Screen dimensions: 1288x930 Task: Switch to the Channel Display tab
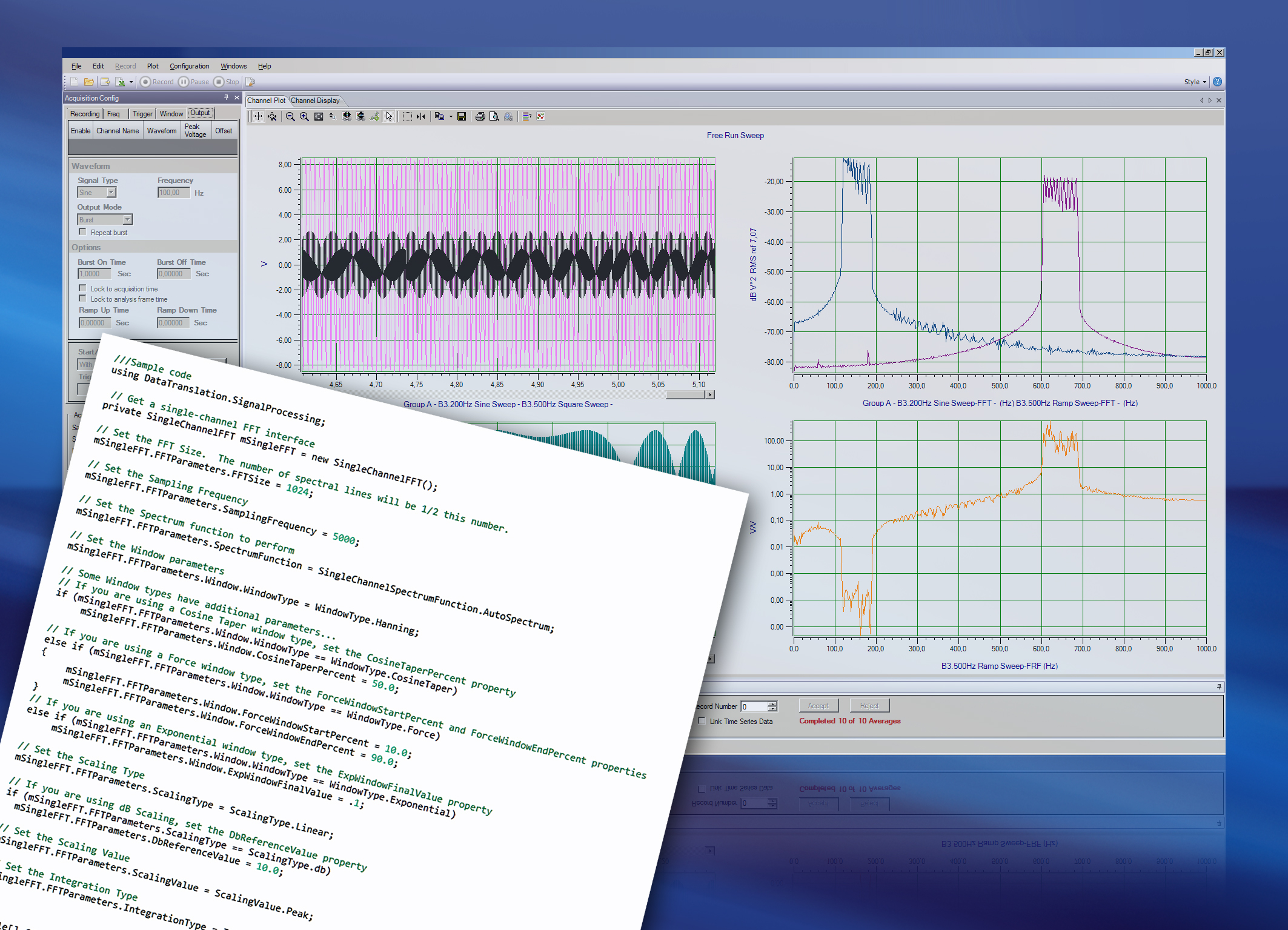coord(315,101)
